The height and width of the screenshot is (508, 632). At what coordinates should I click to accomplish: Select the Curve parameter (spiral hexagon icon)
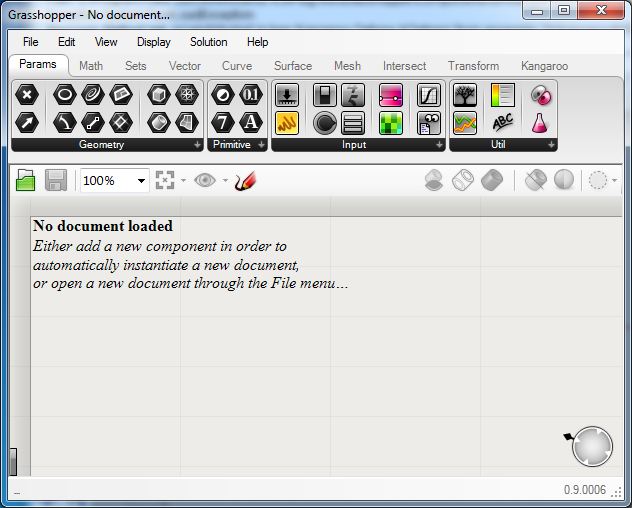pos(93,95)
